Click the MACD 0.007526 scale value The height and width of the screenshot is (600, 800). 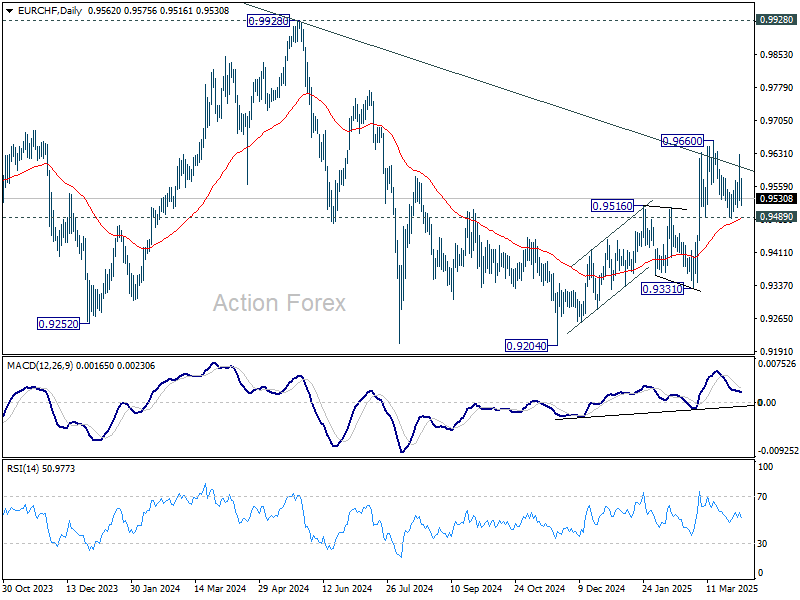point(777,364)
